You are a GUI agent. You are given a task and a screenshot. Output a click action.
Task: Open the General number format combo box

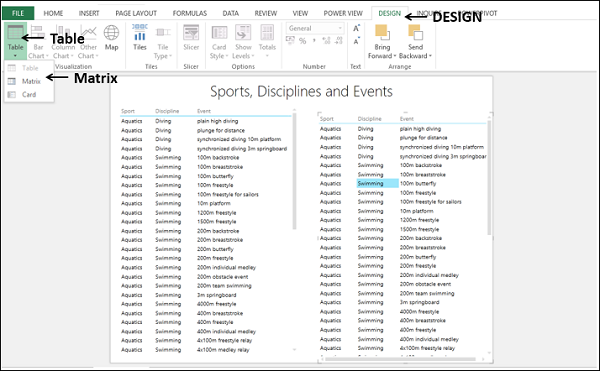tap(315, 28)
